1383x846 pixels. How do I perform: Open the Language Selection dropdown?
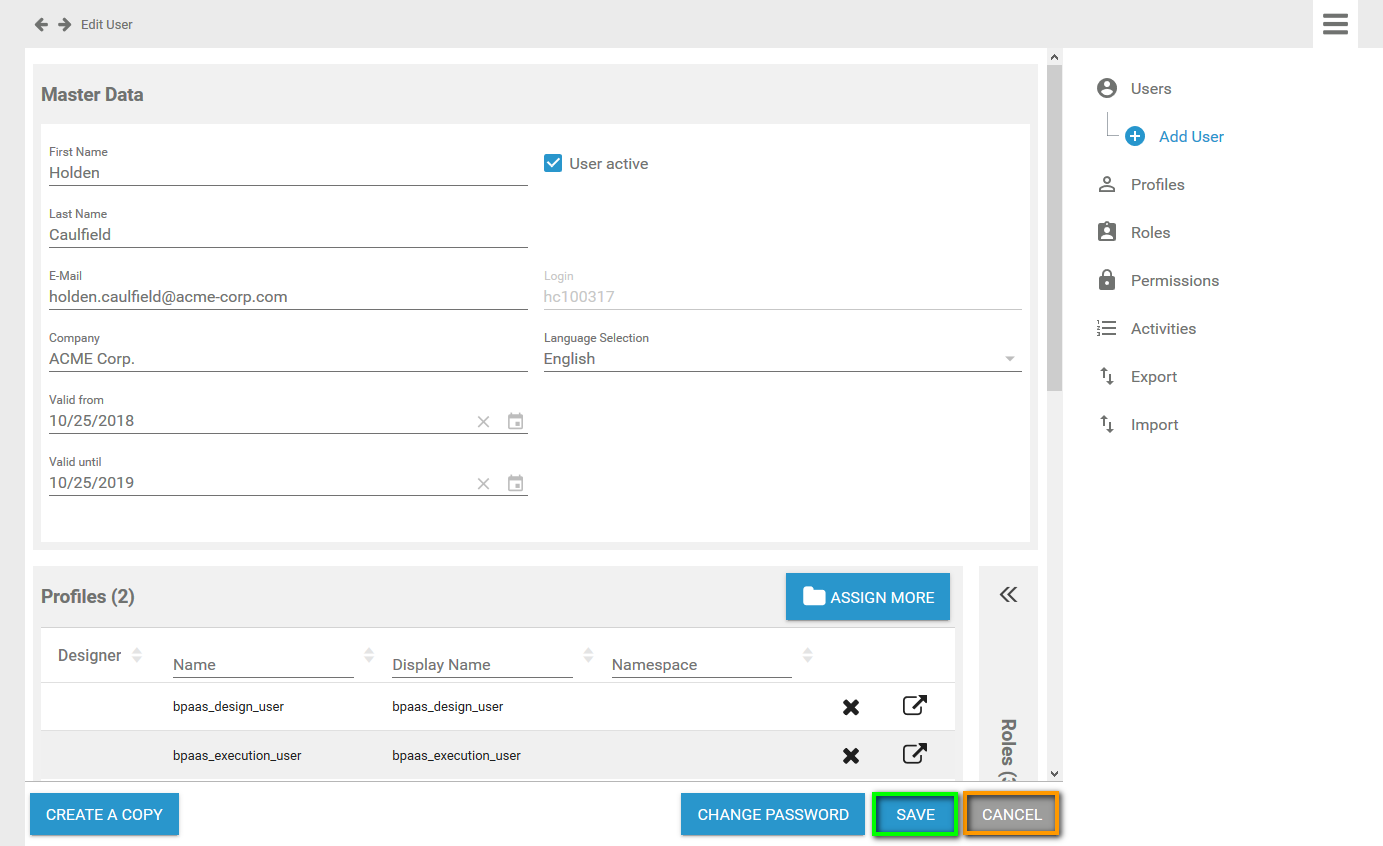(x=782, y=359)
